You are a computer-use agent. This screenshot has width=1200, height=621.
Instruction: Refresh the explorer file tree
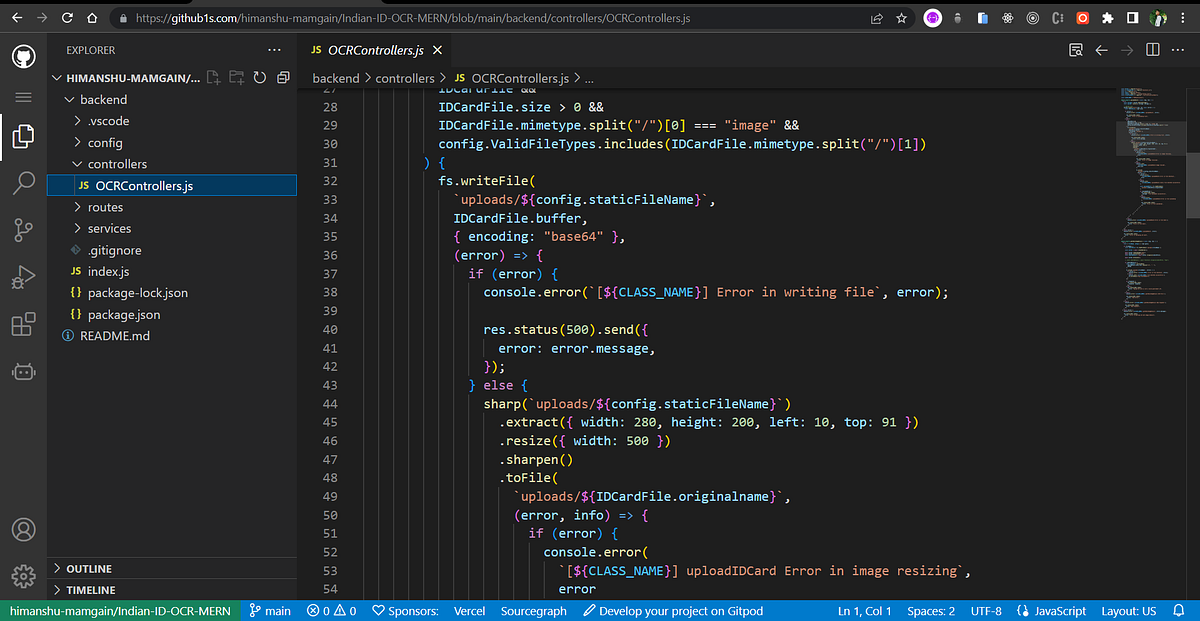[259, 77]
